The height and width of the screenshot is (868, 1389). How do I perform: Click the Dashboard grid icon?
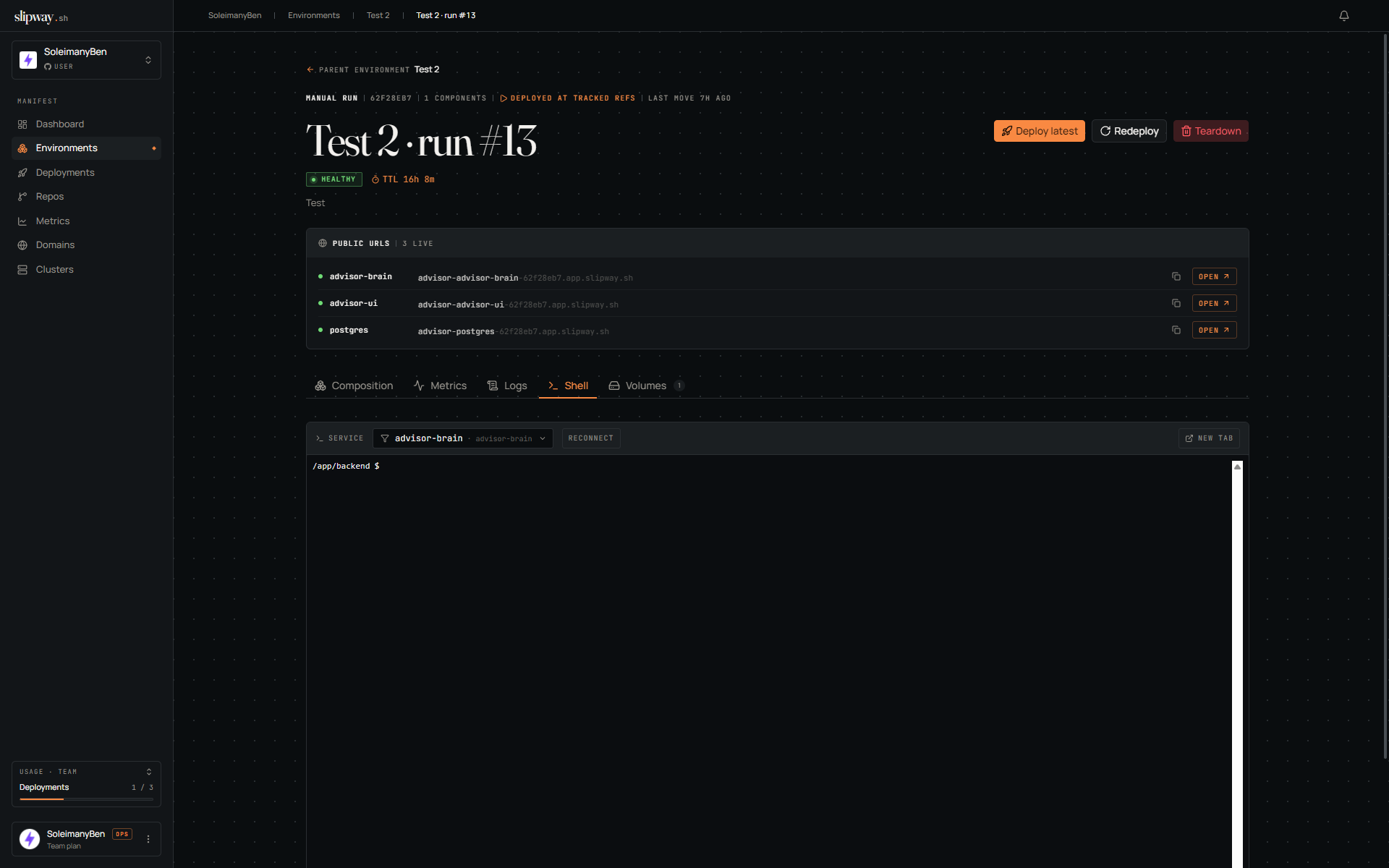coord(22,124)
